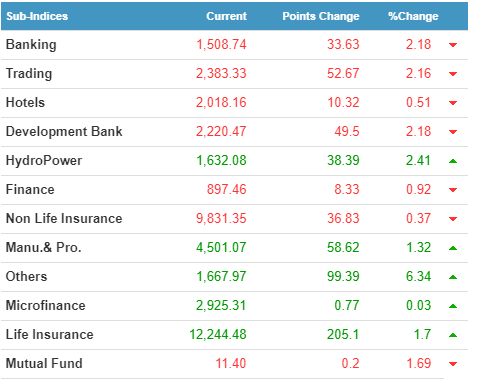
Task: Click the green up arrow for Life Insurance
Action: [453, 335]
